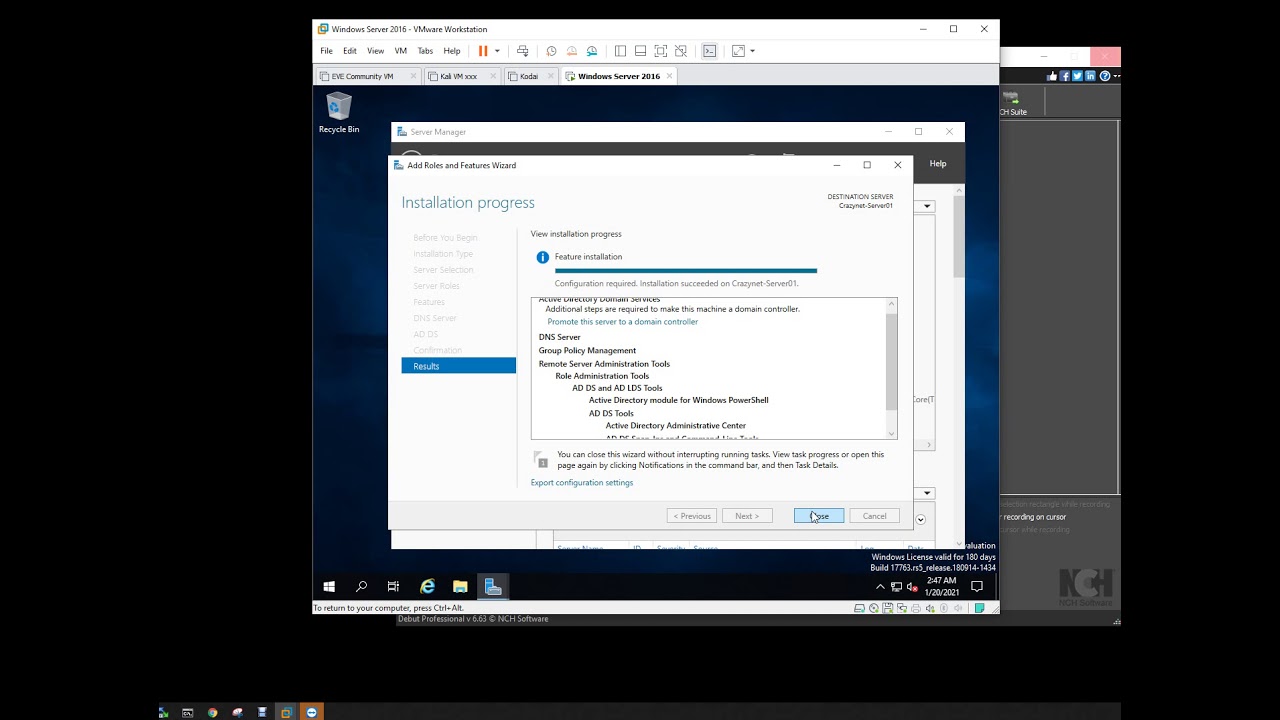Open the VMware VM menu
The image size is (1280, 720).
(x=401, y=51)
